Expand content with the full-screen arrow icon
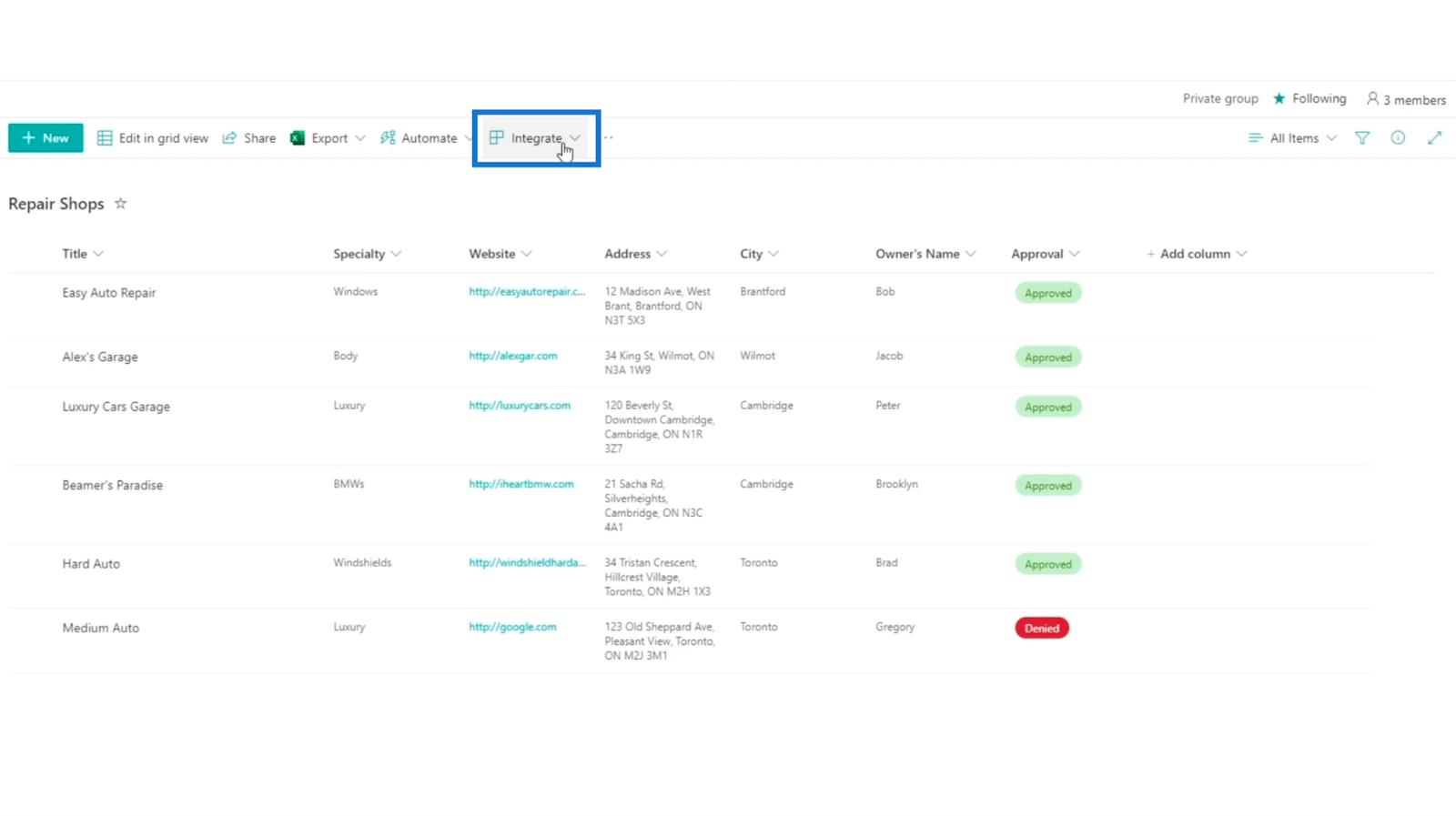Image resolution: width=1456 pixels, height=816 pixels. [1434, 137]
